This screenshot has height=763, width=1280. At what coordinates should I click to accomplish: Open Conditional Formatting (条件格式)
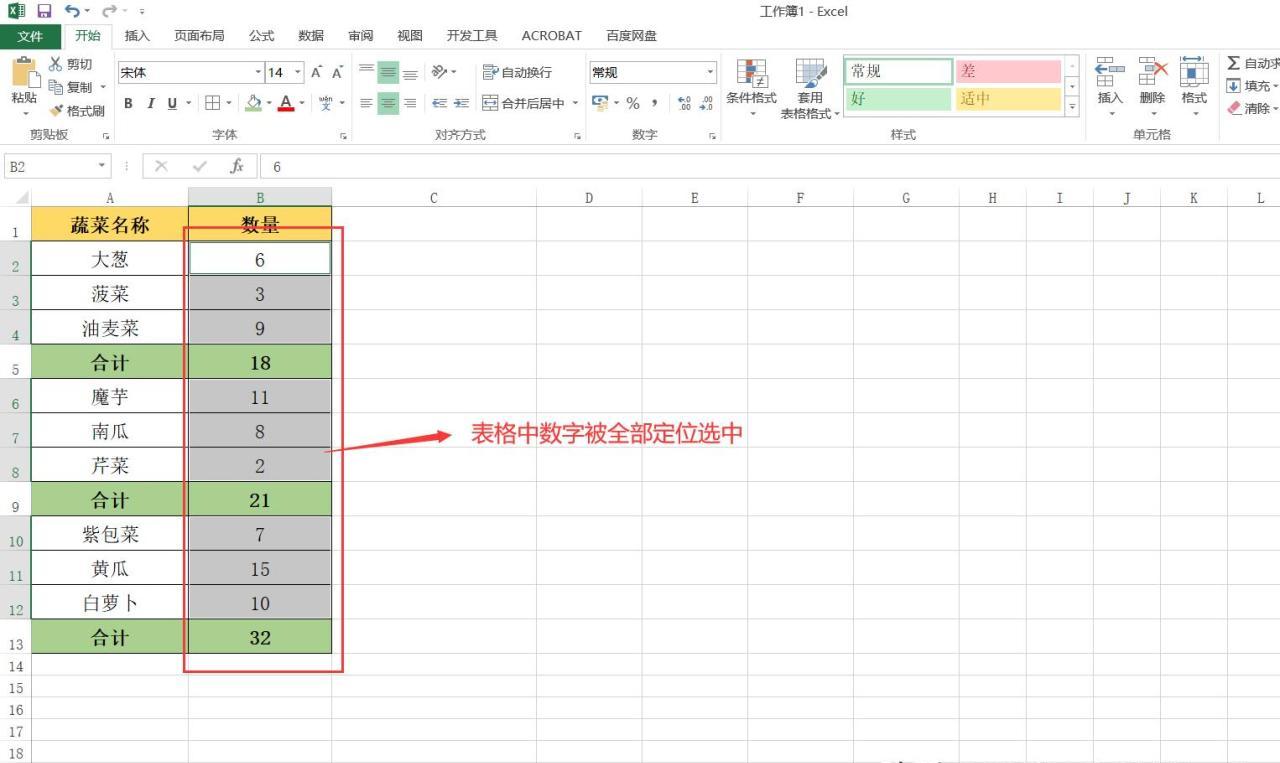(751, 87)
